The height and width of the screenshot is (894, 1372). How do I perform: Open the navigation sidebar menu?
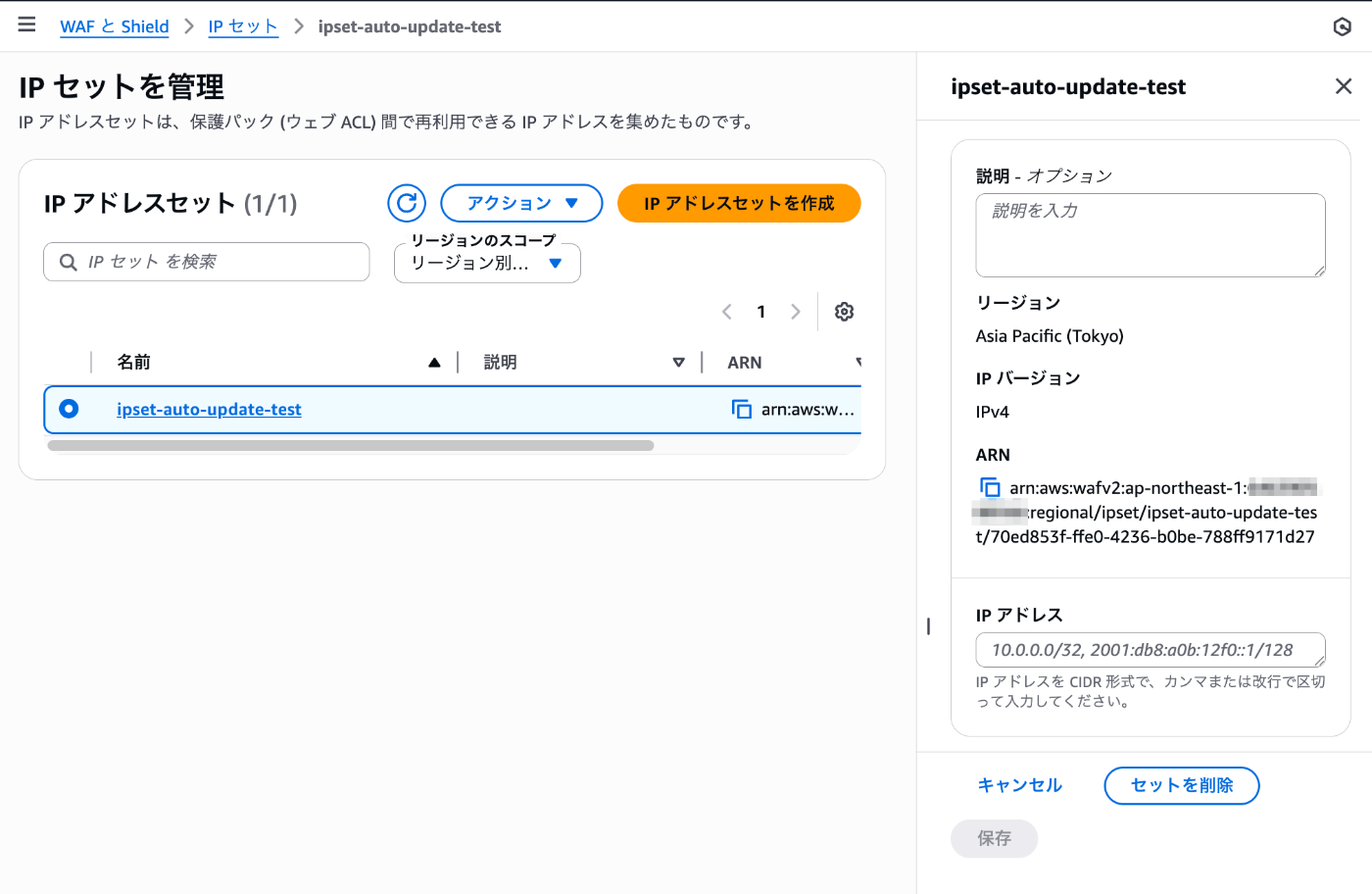pos(26,25)
